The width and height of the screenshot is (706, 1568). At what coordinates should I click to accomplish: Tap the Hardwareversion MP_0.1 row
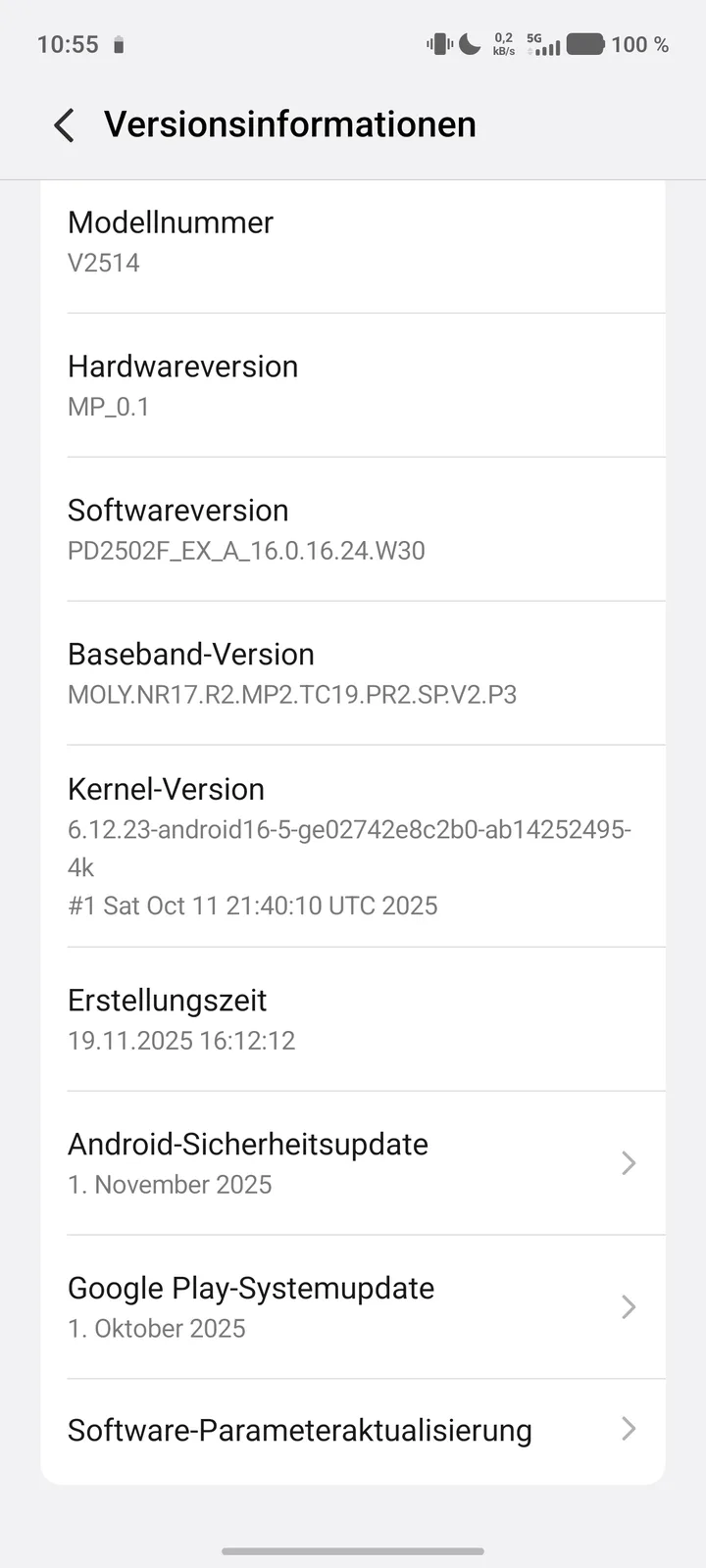tap(353, 385)
